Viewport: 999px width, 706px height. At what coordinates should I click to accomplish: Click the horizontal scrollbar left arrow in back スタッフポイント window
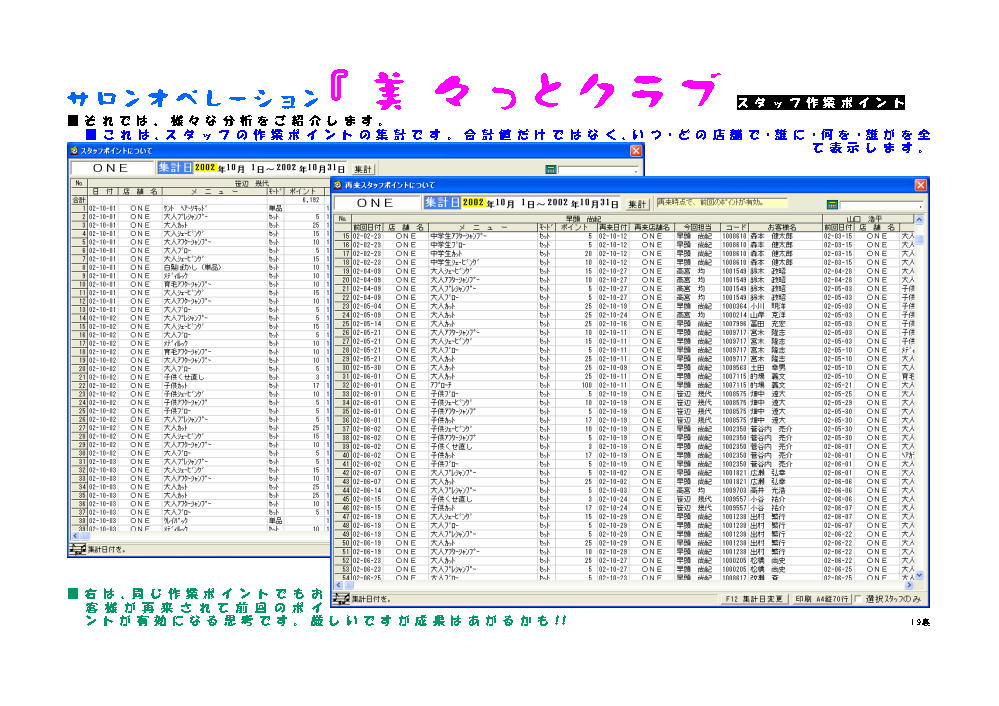click(75, 536)
